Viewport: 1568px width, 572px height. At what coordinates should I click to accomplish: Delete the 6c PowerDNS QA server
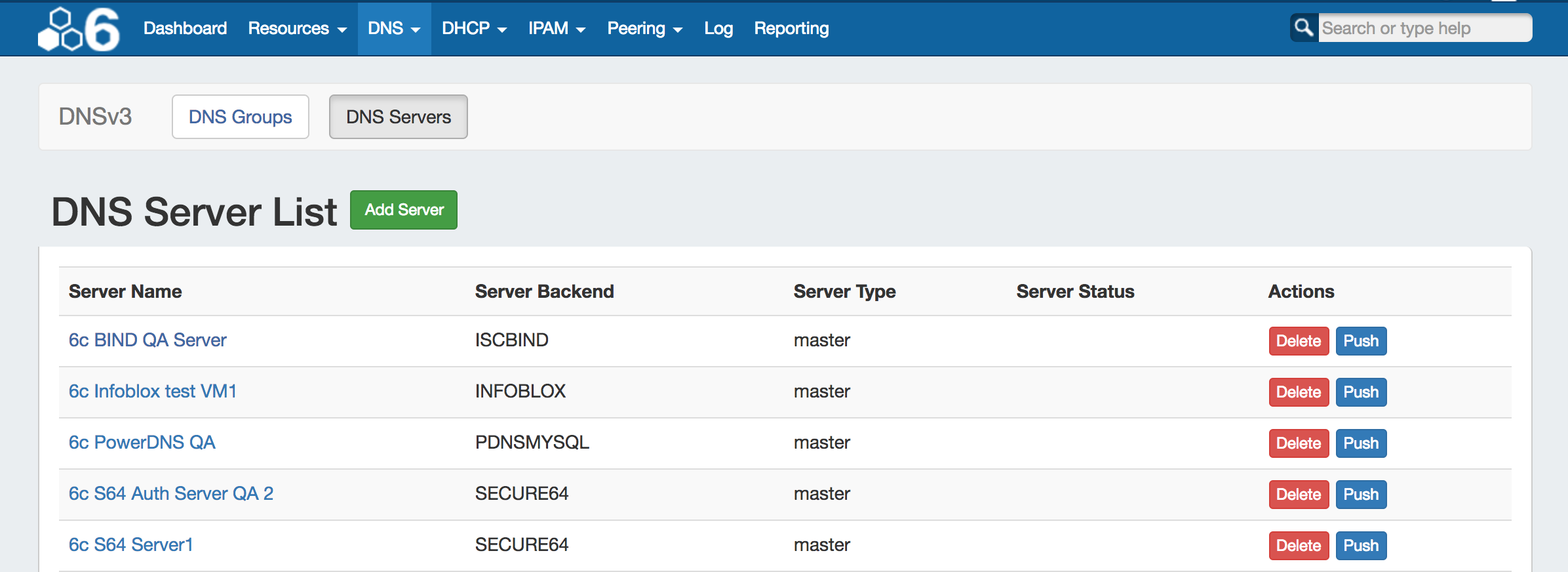point(1298,443)
